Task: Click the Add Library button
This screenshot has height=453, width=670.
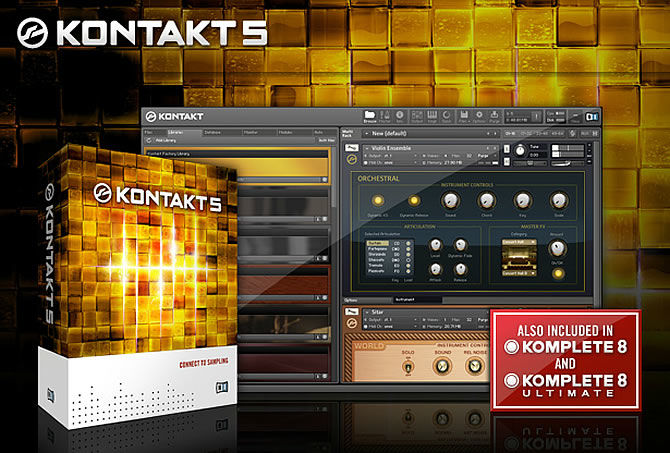Action: 166,140
